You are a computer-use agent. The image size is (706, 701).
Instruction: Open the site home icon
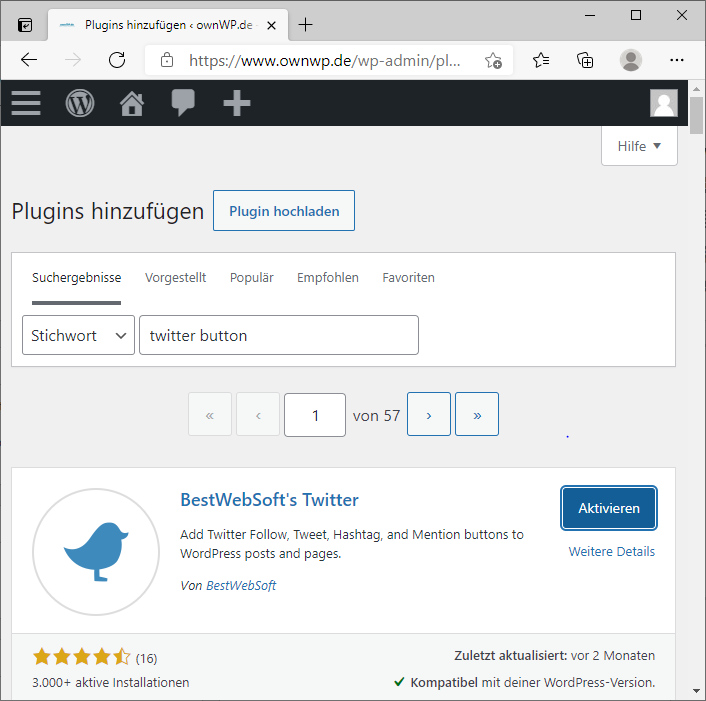pos(131,103)
